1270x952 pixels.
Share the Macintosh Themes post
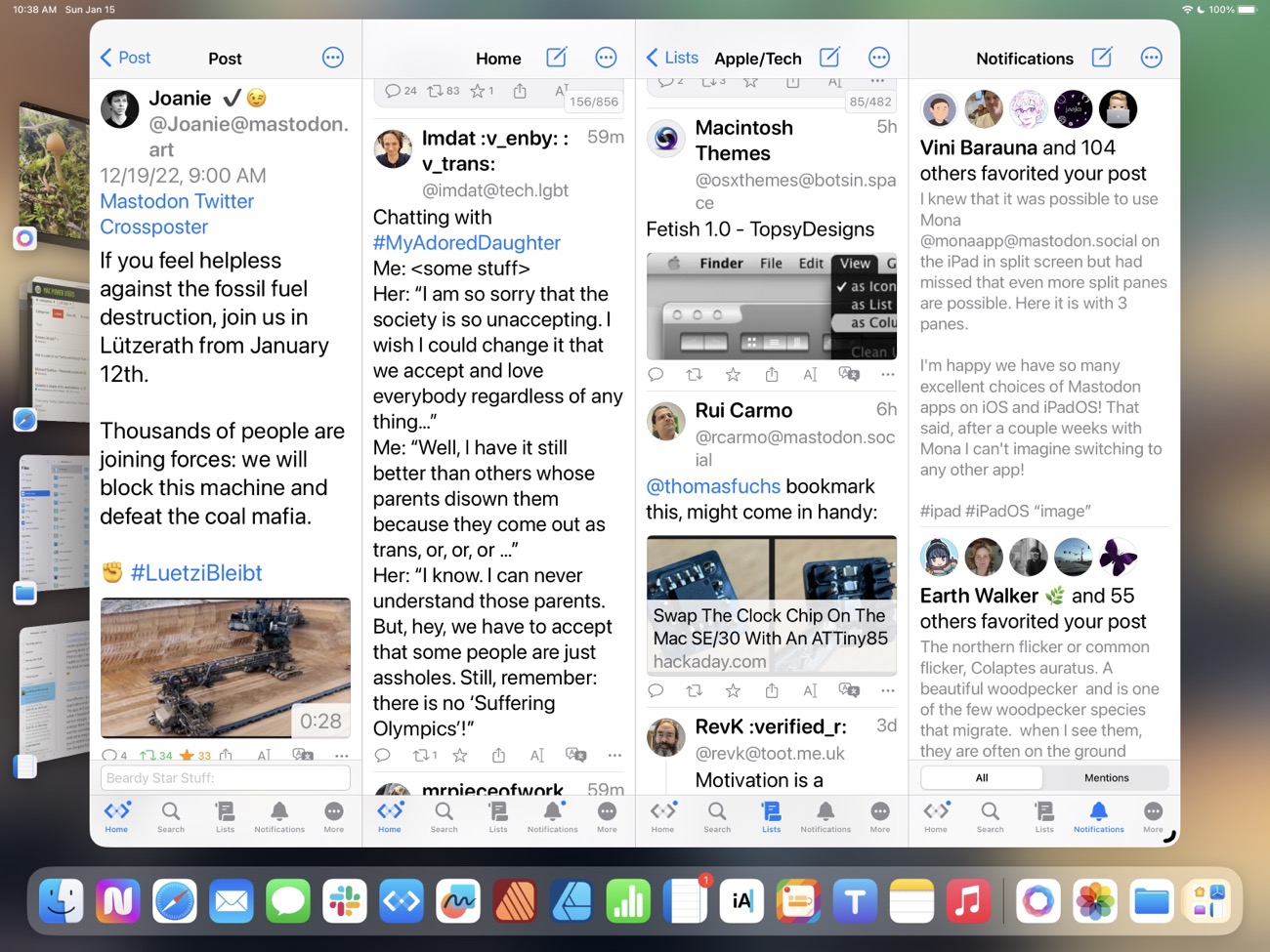click(x=772, y=375)
